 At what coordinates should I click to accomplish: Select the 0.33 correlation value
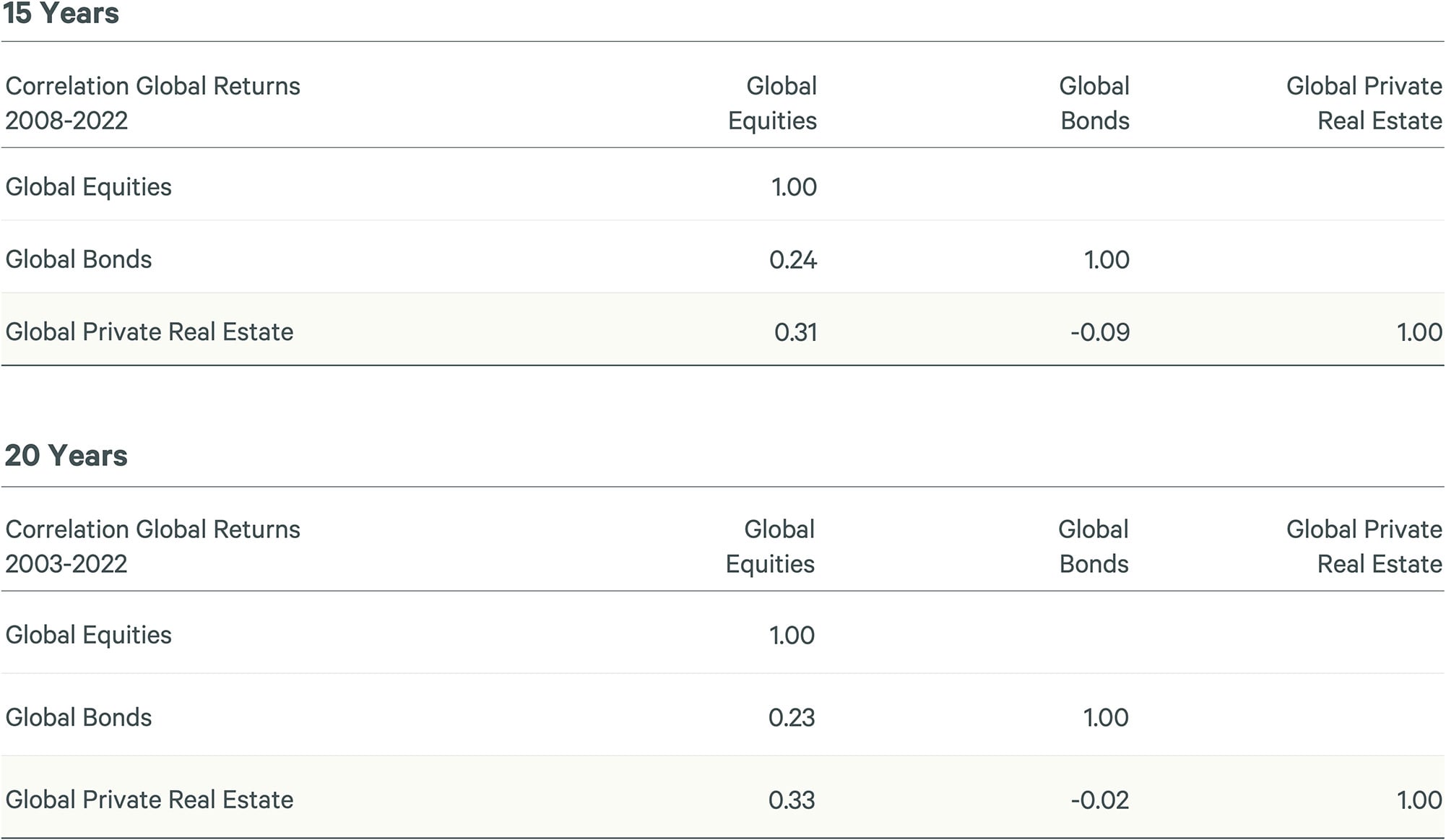point(792,800)
